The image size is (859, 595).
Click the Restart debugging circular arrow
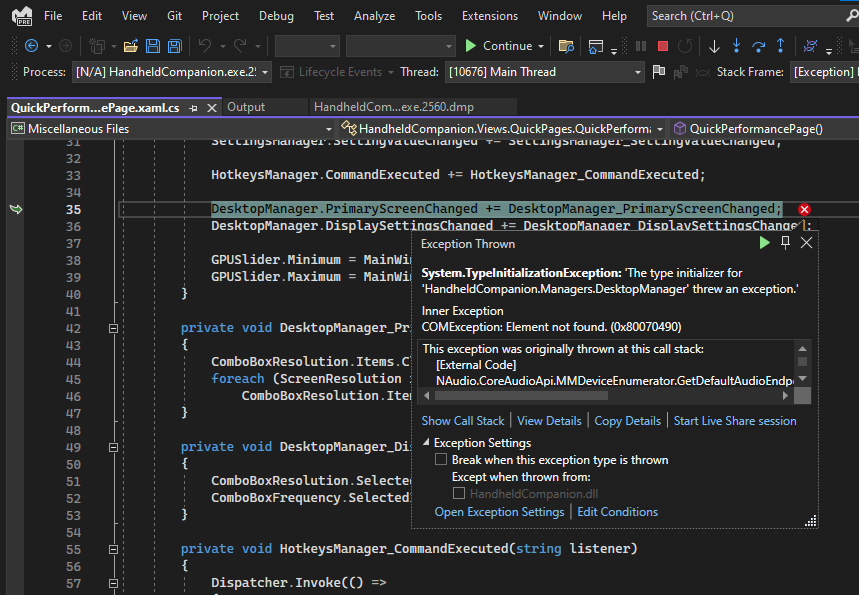coord(685,46)
